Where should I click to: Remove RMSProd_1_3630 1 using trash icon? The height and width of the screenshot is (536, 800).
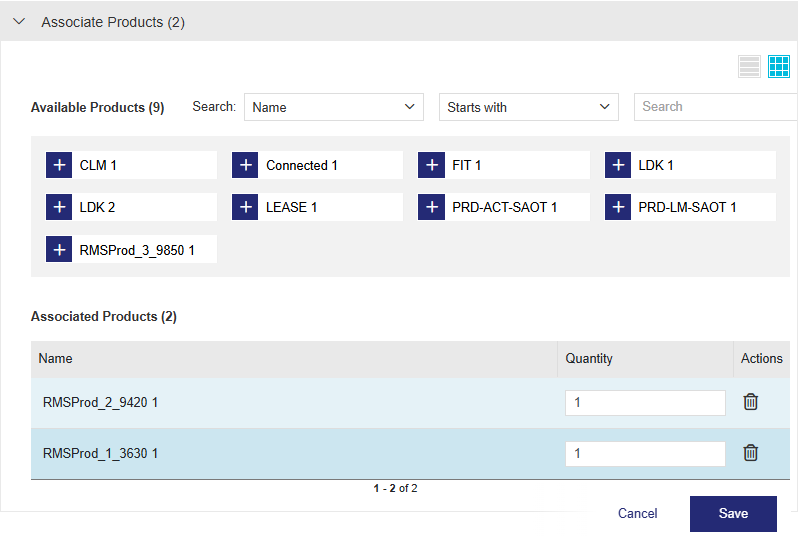coord(750,453)
